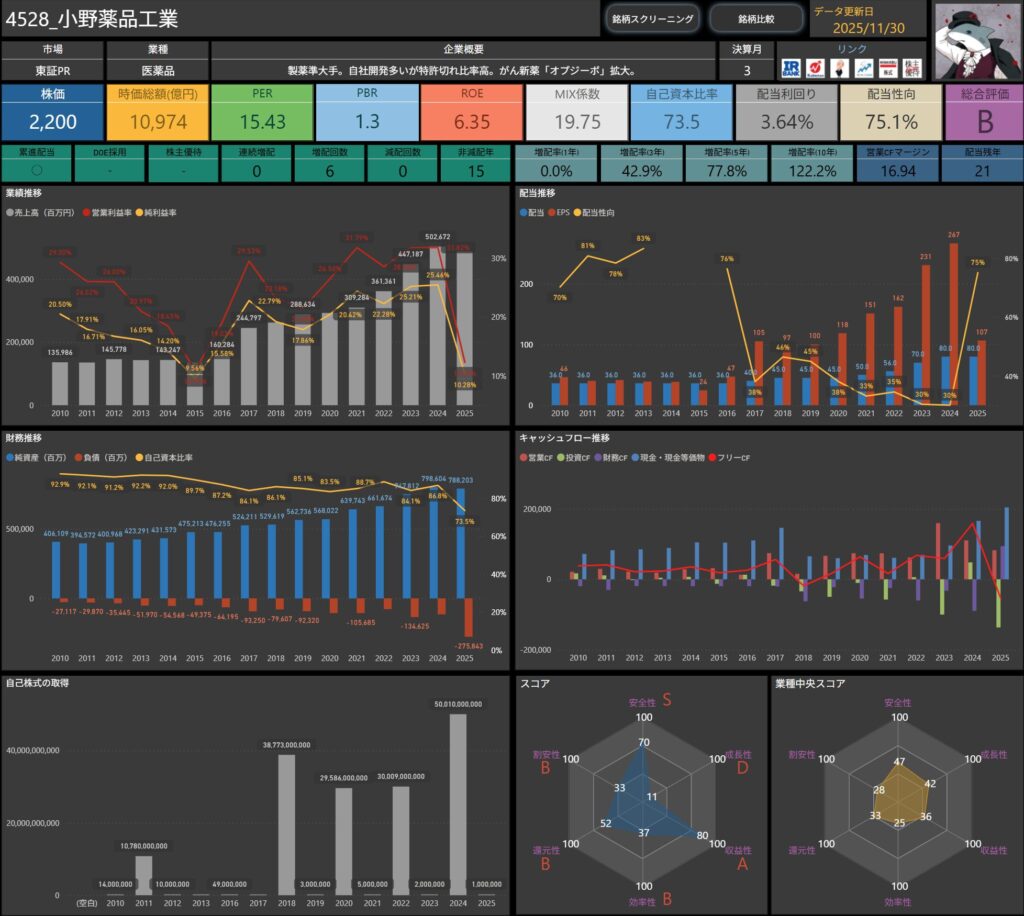Screen dimensions: 1024x916
Task: Select the purple 総合評価 B card
Action: (x=982, y=113)
